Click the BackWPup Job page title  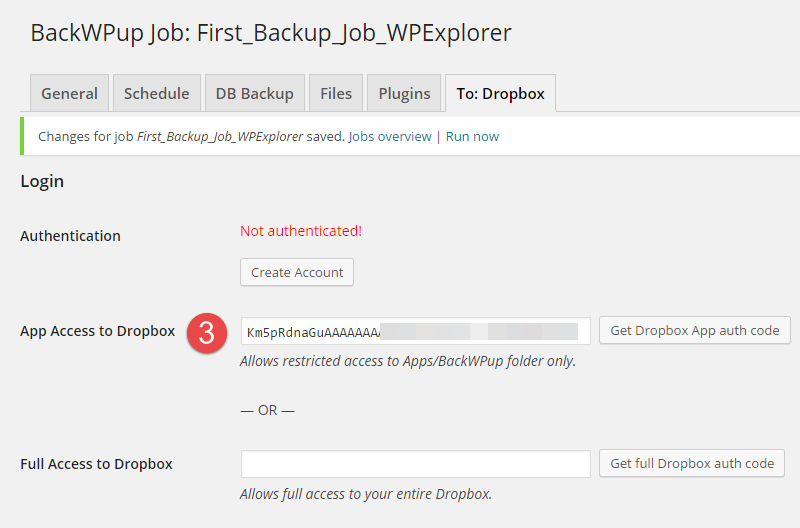(271, 33)
